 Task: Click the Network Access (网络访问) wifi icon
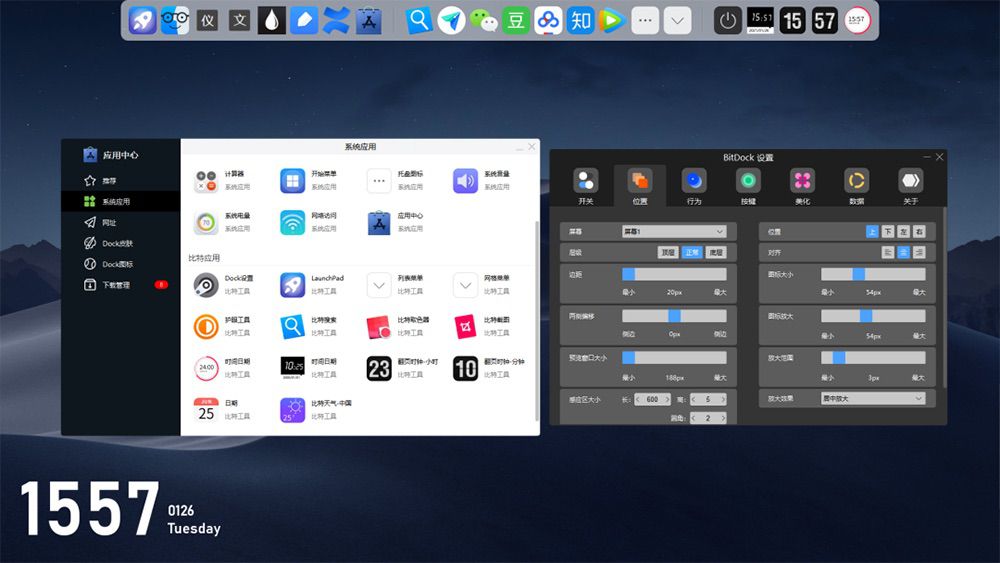pyautogui.click(x=293, y=223)
